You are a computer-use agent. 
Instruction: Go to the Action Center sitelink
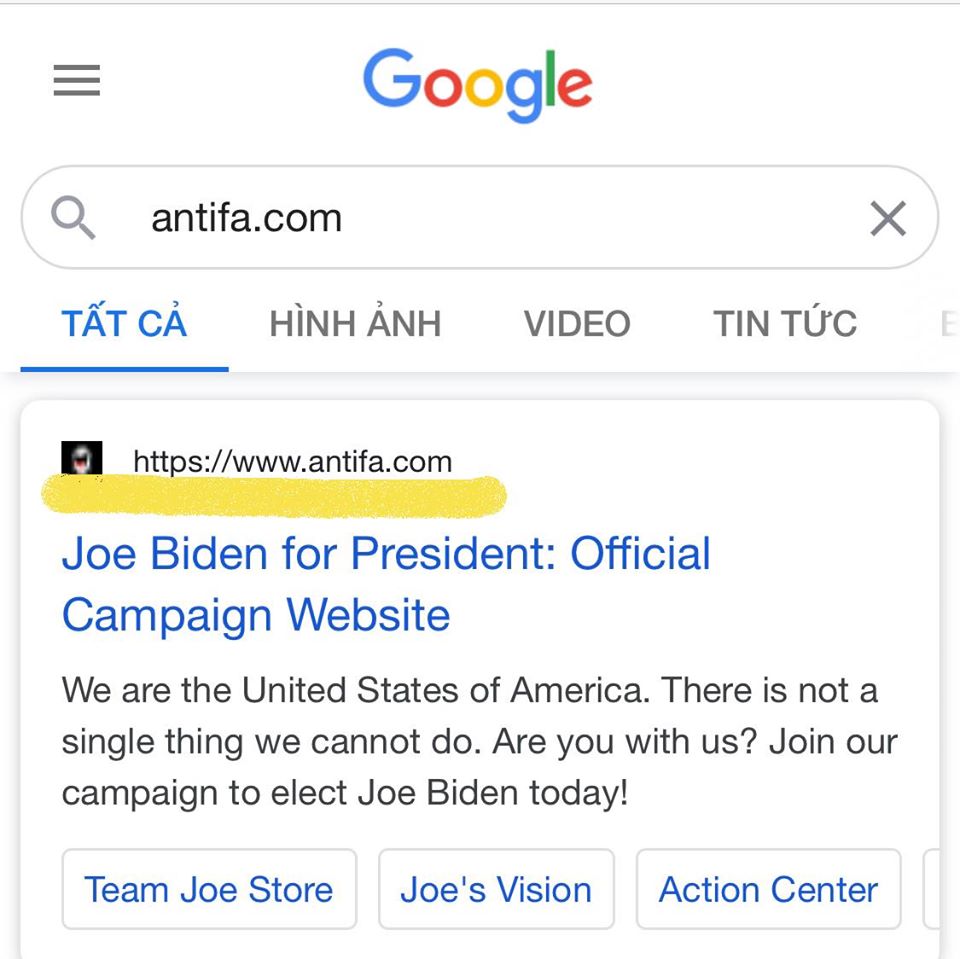768,889
